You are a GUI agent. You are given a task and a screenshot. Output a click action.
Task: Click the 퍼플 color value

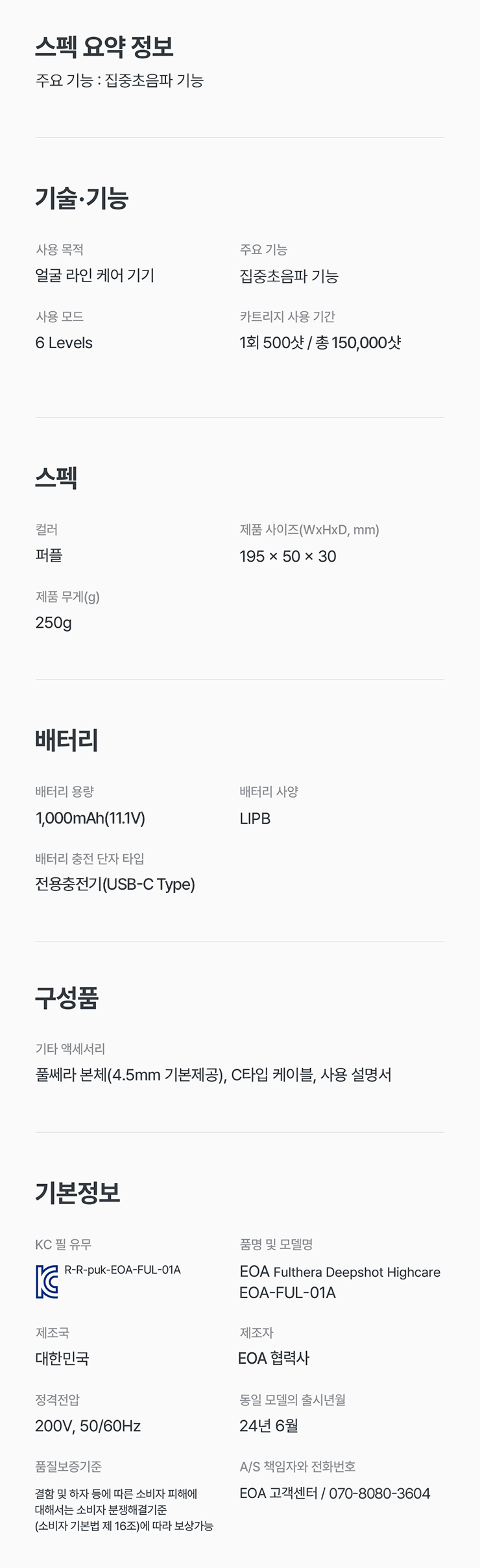(x=49, y=556)
